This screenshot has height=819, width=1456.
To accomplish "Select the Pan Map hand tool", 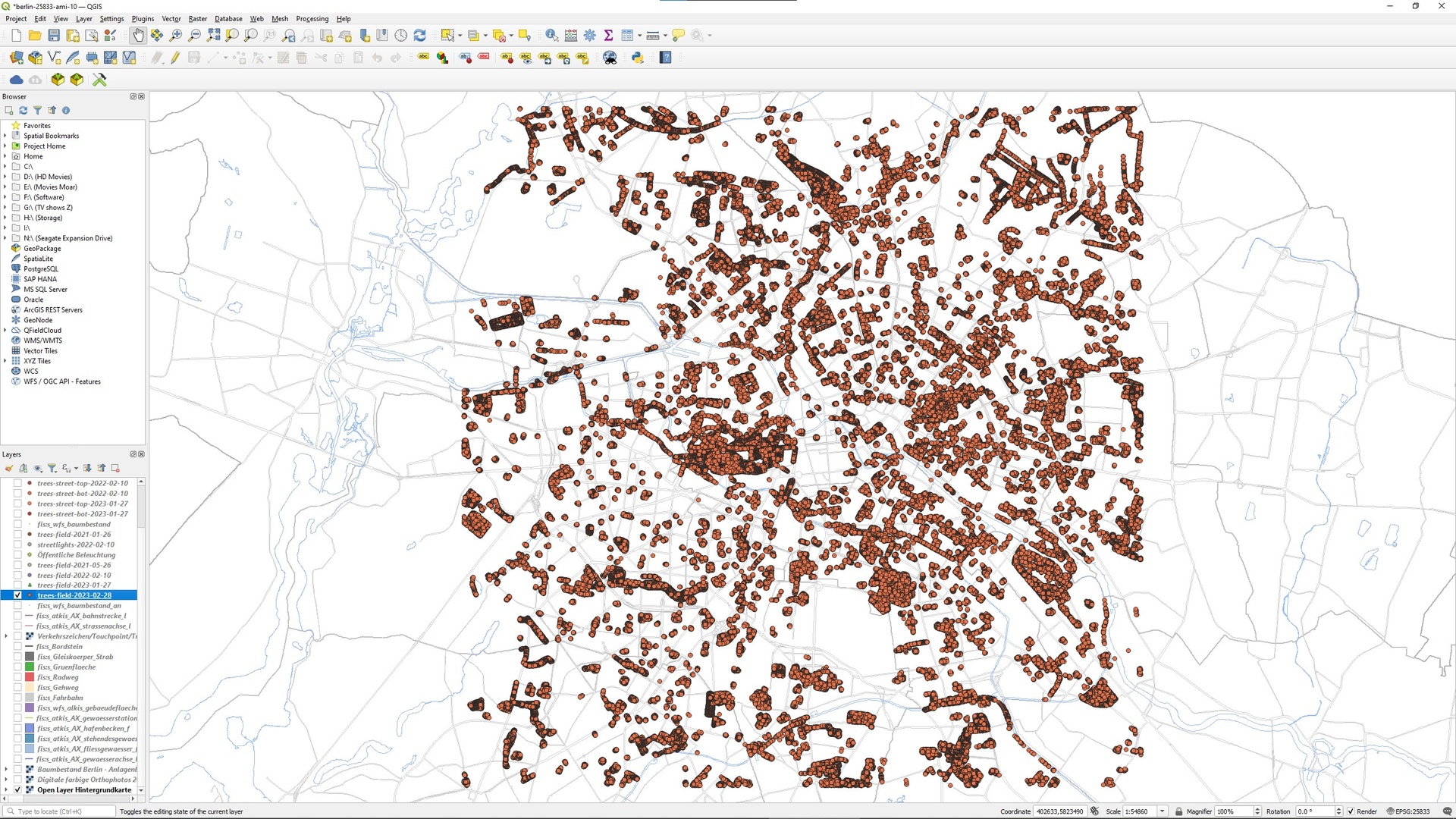I will pos(138,36).
